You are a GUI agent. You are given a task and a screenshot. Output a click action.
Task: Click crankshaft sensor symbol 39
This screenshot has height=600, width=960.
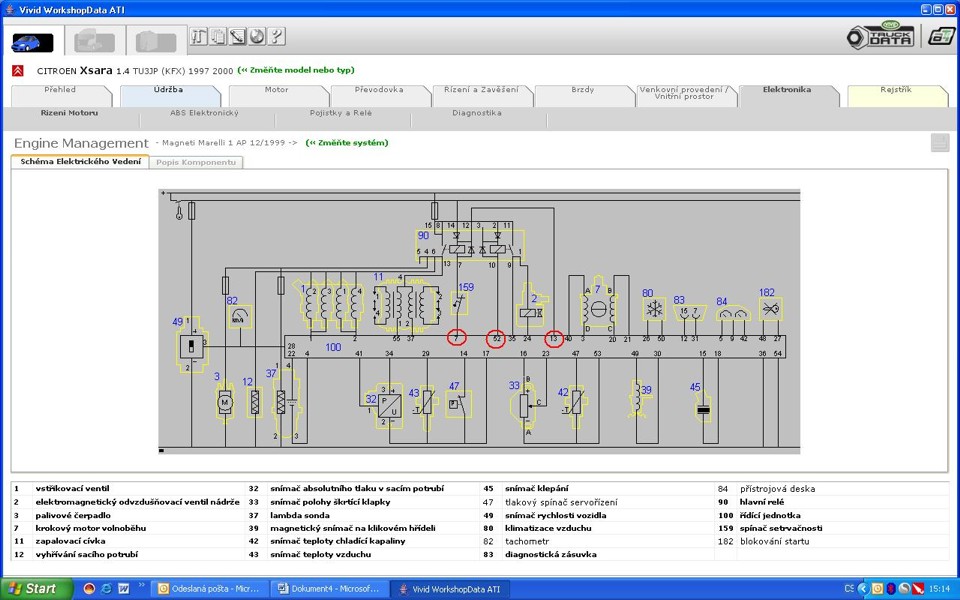pyautogui.click(x=639, y=398)
